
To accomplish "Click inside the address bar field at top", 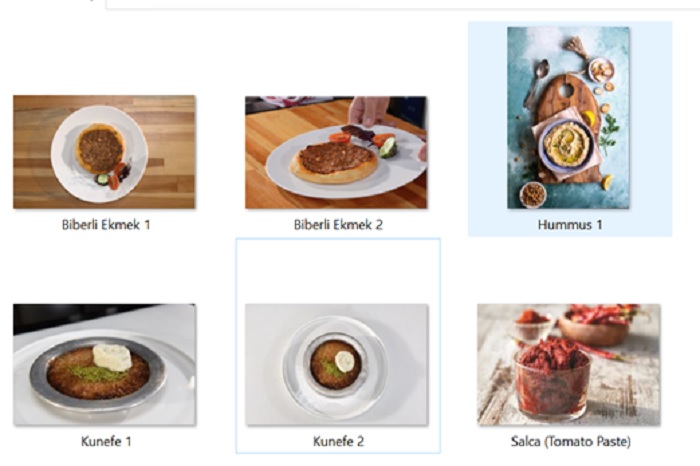I will coord(402,4).
